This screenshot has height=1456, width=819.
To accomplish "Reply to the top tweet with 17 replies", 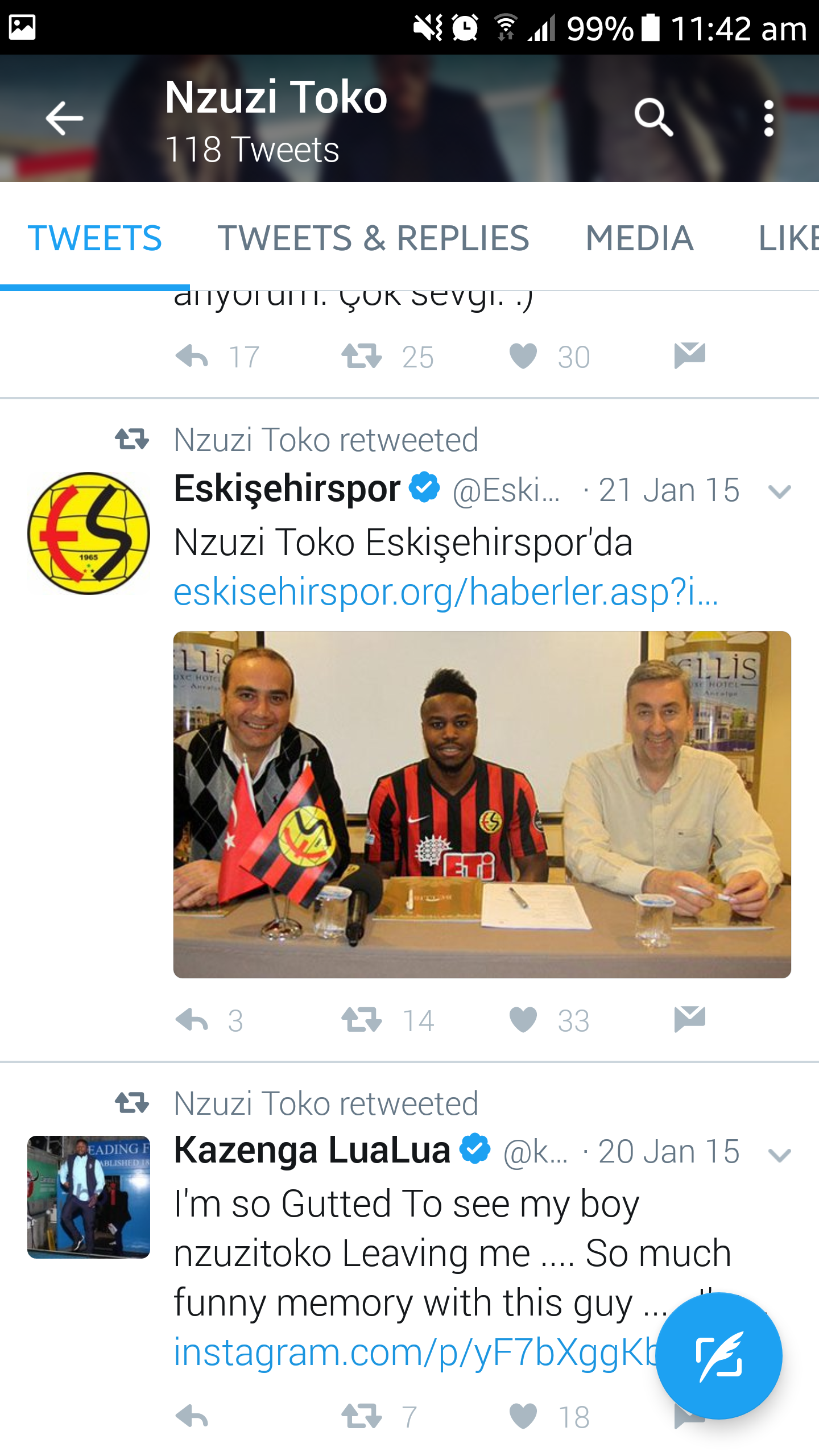I will pyautogui.click(x=192, y=357).
